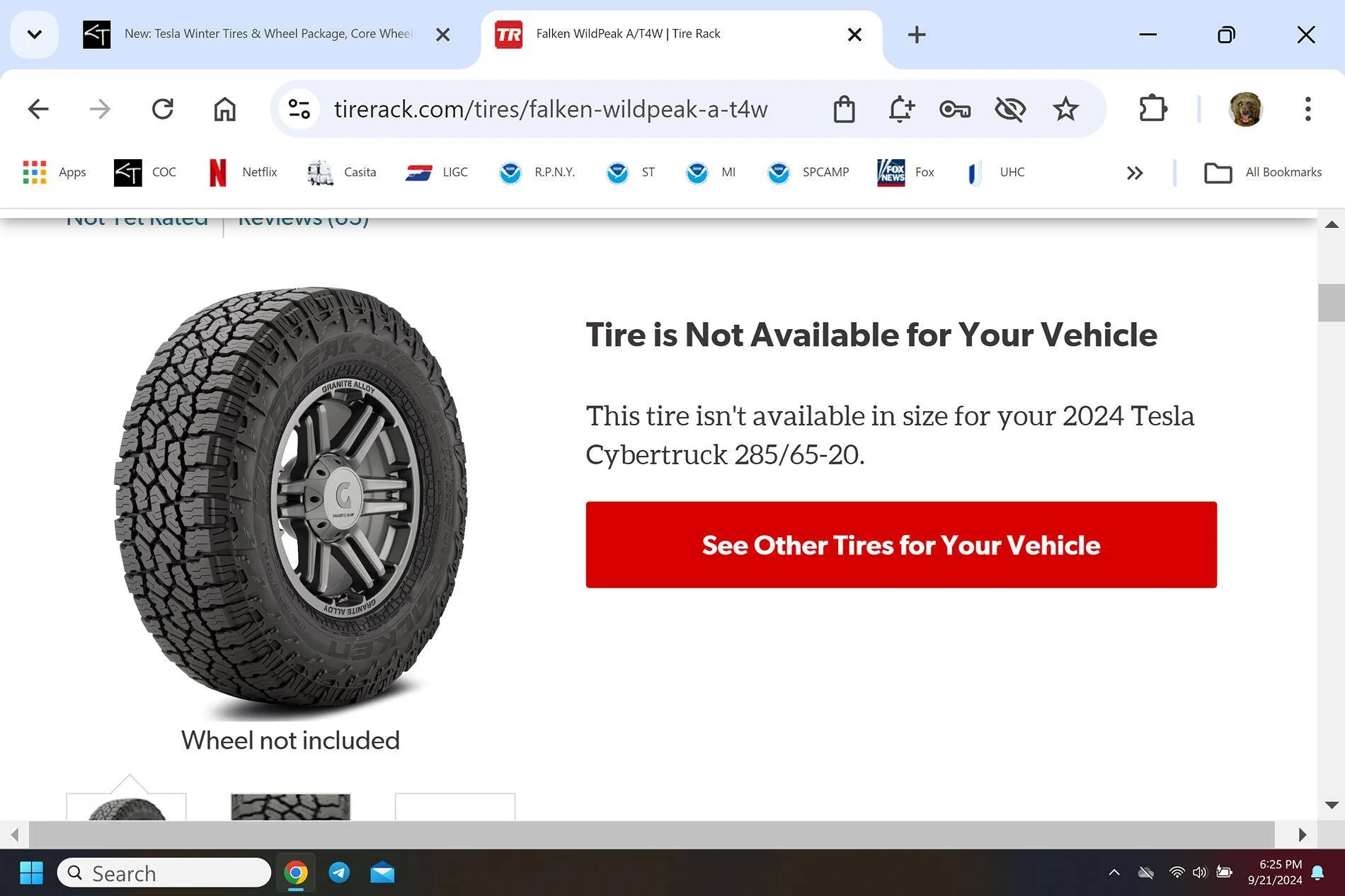Open the R.P.N.Y. bookmark
The image size is (1345, 896).
pyautogui.click(x=537, y=172)
